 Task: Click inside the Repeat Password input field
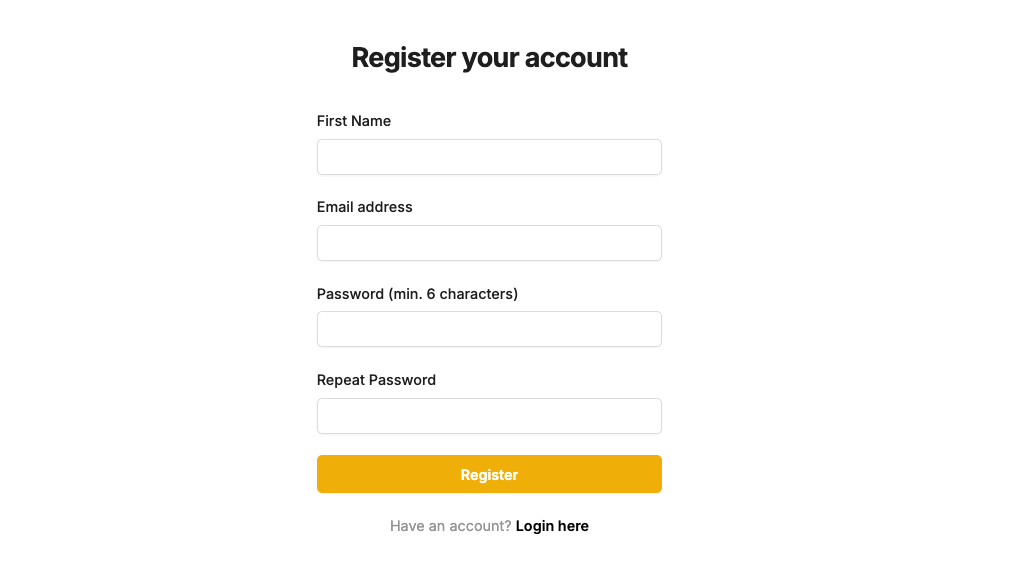tap(489, 416)
